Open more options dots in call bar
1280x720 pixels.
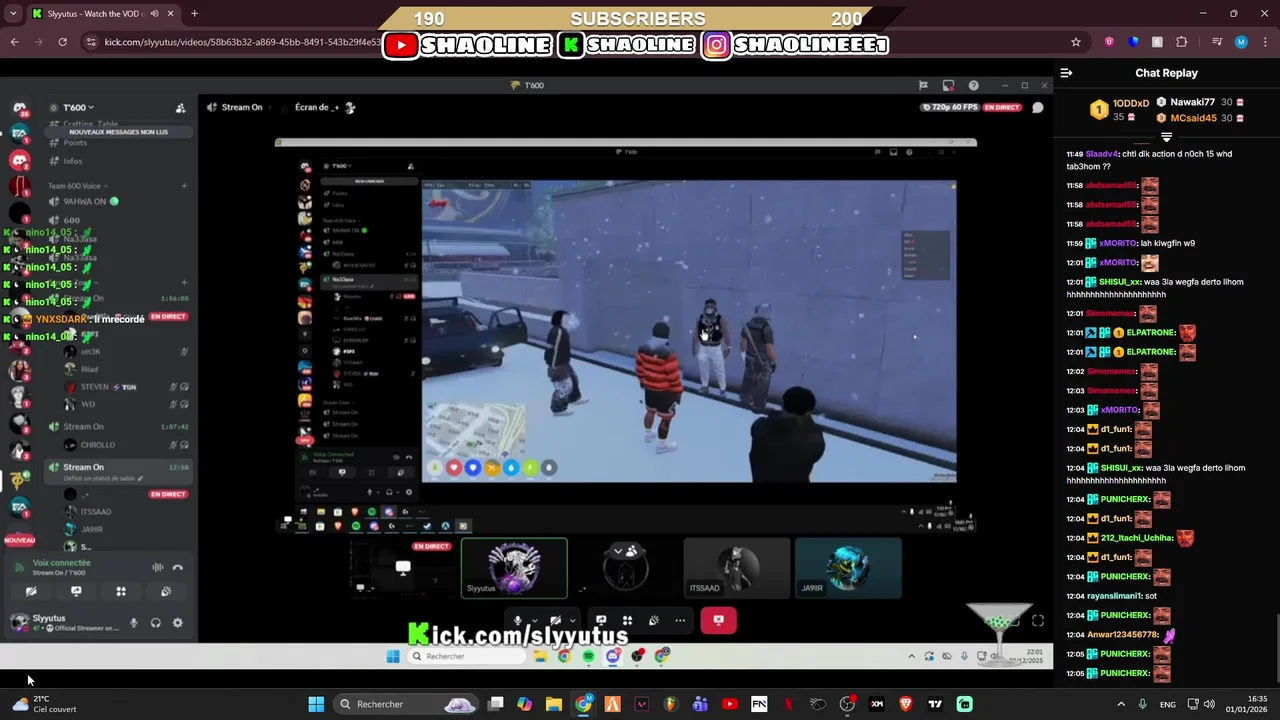(680, 620)
